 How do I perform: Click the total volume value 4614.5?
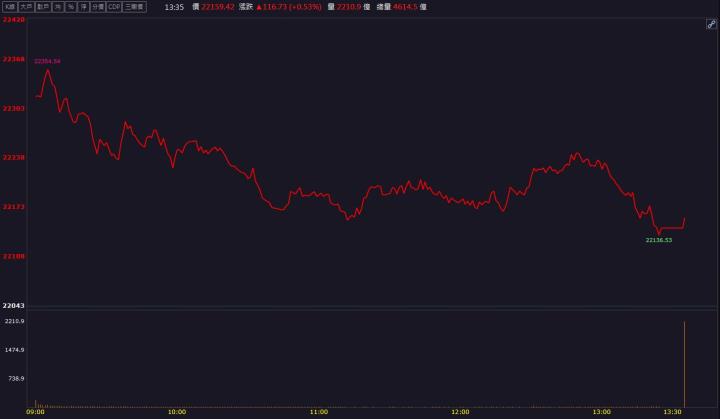click(x=405, y=7)
